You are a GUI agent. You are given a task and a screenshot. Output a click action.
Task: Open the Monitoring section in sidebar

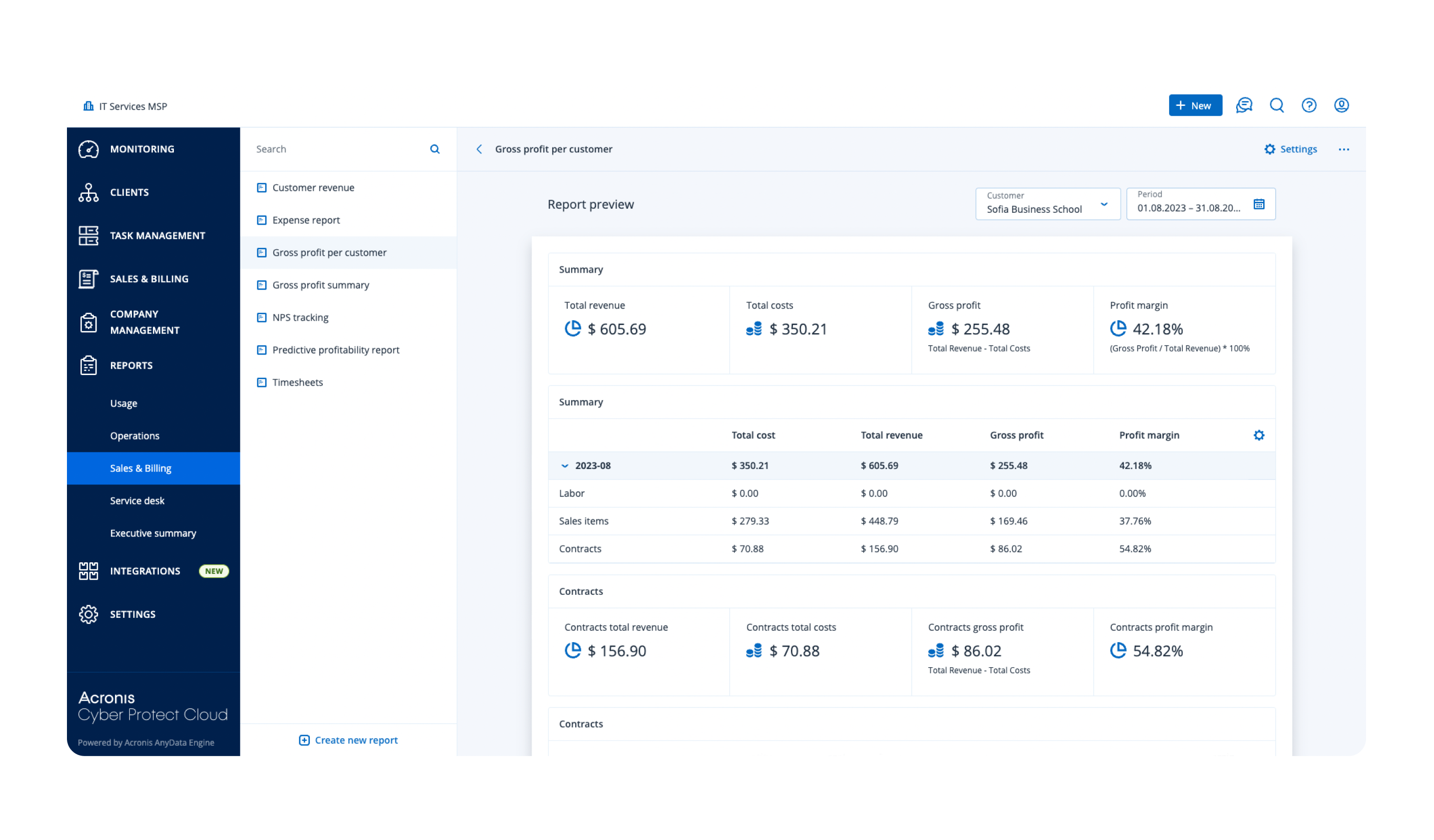142,149
